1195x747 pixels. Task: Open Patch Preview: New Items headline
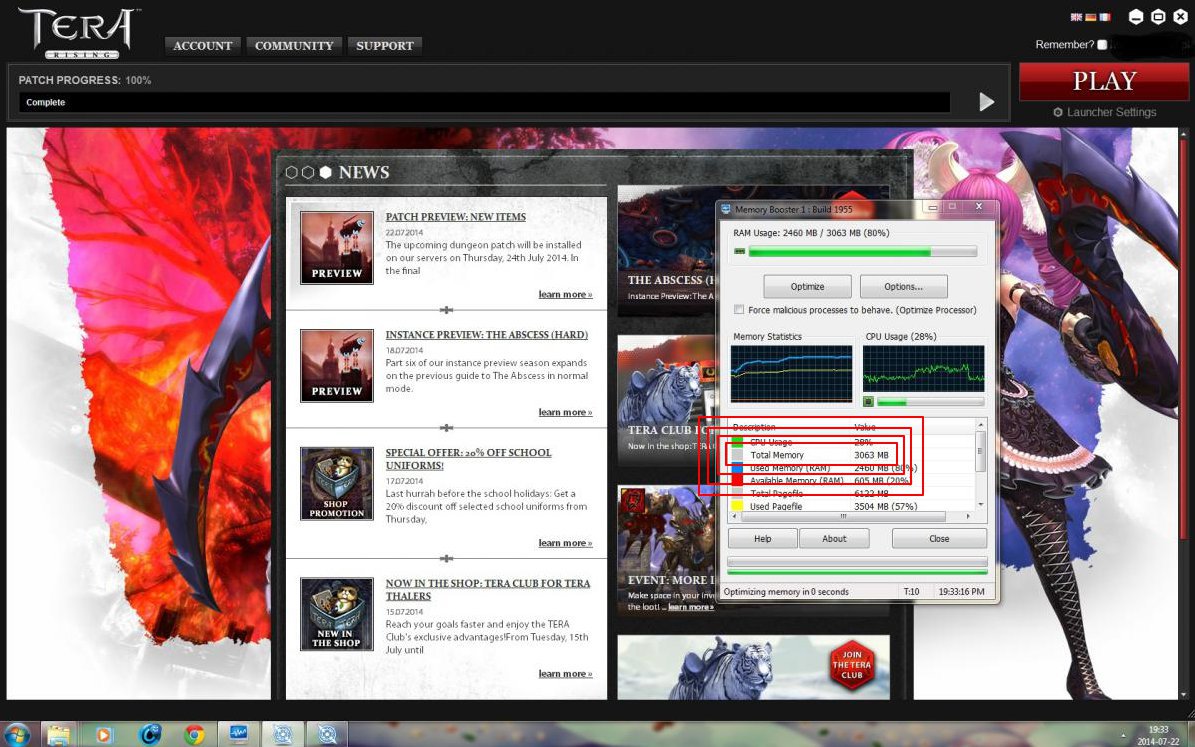[456, 217]
